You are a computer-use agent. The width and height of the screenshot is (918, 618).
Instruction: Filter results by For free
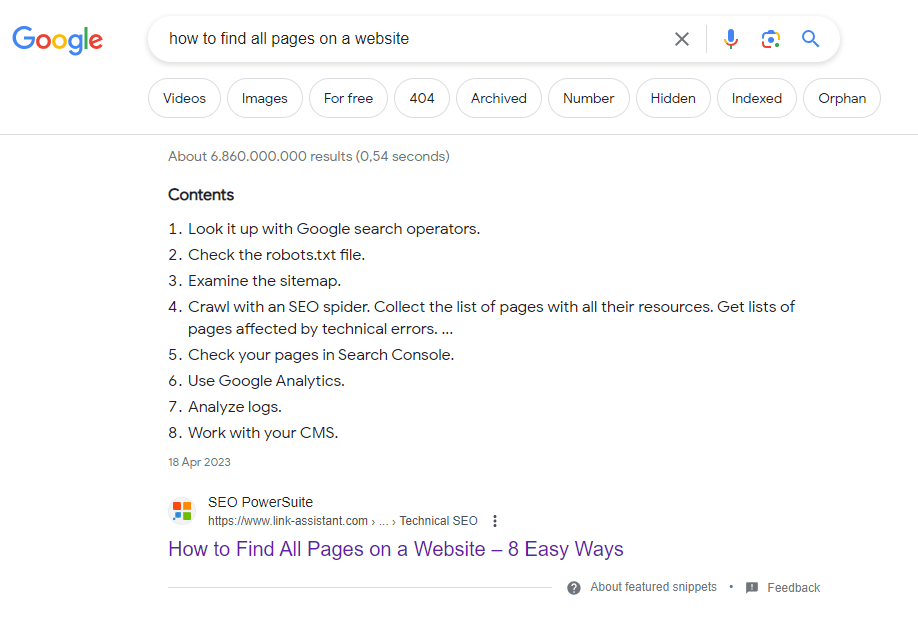[348, 98]
